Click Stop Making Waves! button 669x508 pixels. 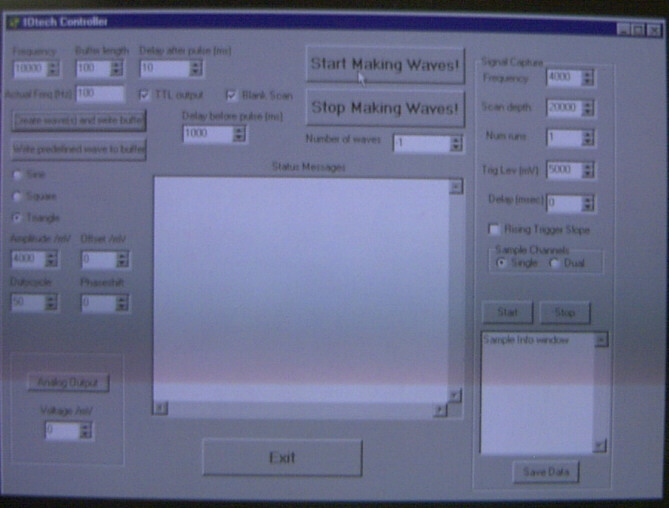point(385,108)
